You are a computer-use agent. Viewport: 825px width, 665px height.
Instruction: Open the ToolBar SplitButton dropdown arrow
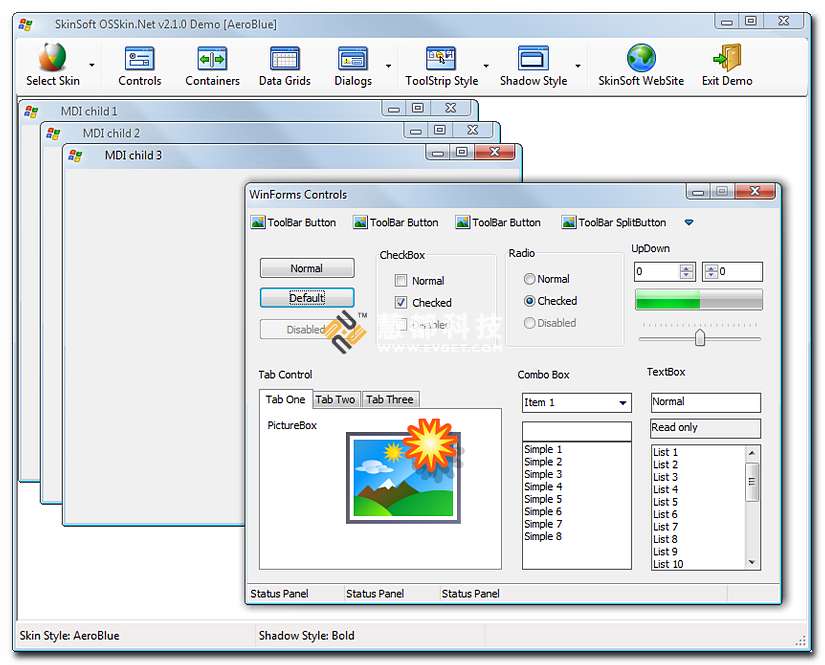(689, 223)
